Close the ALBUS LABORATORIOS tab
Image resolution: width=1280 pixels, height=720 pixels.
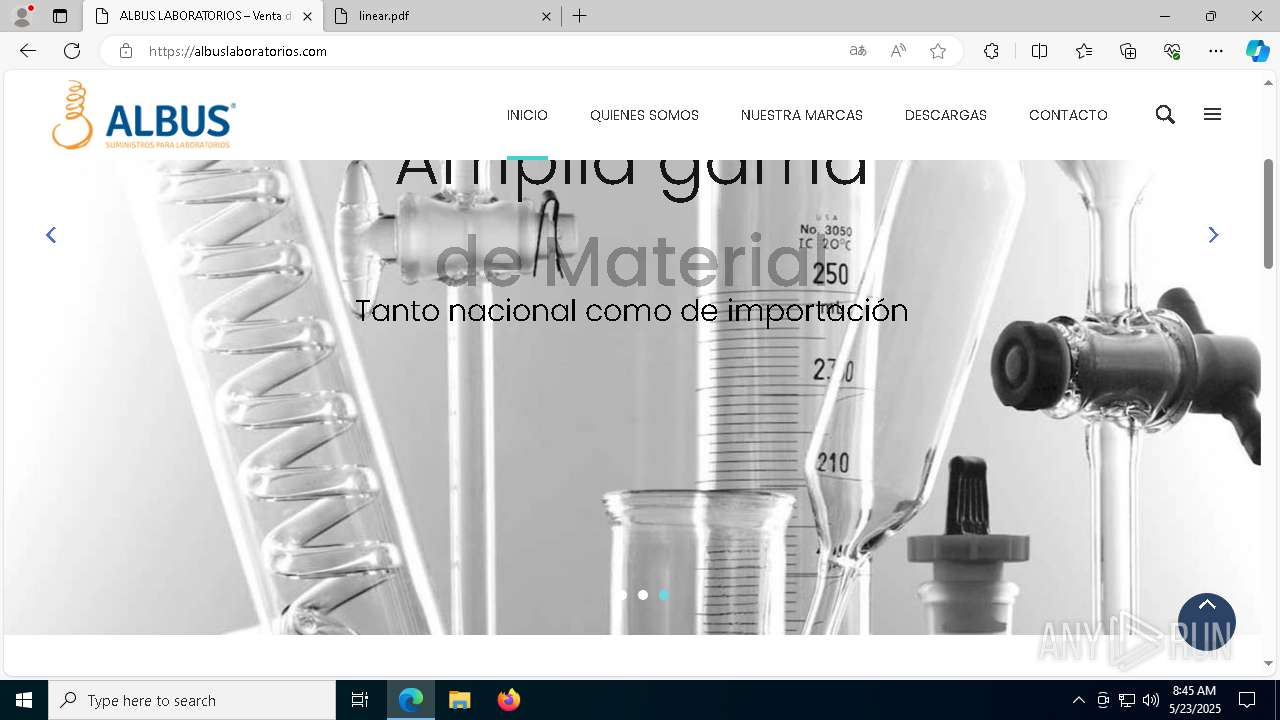pos(307,16)
